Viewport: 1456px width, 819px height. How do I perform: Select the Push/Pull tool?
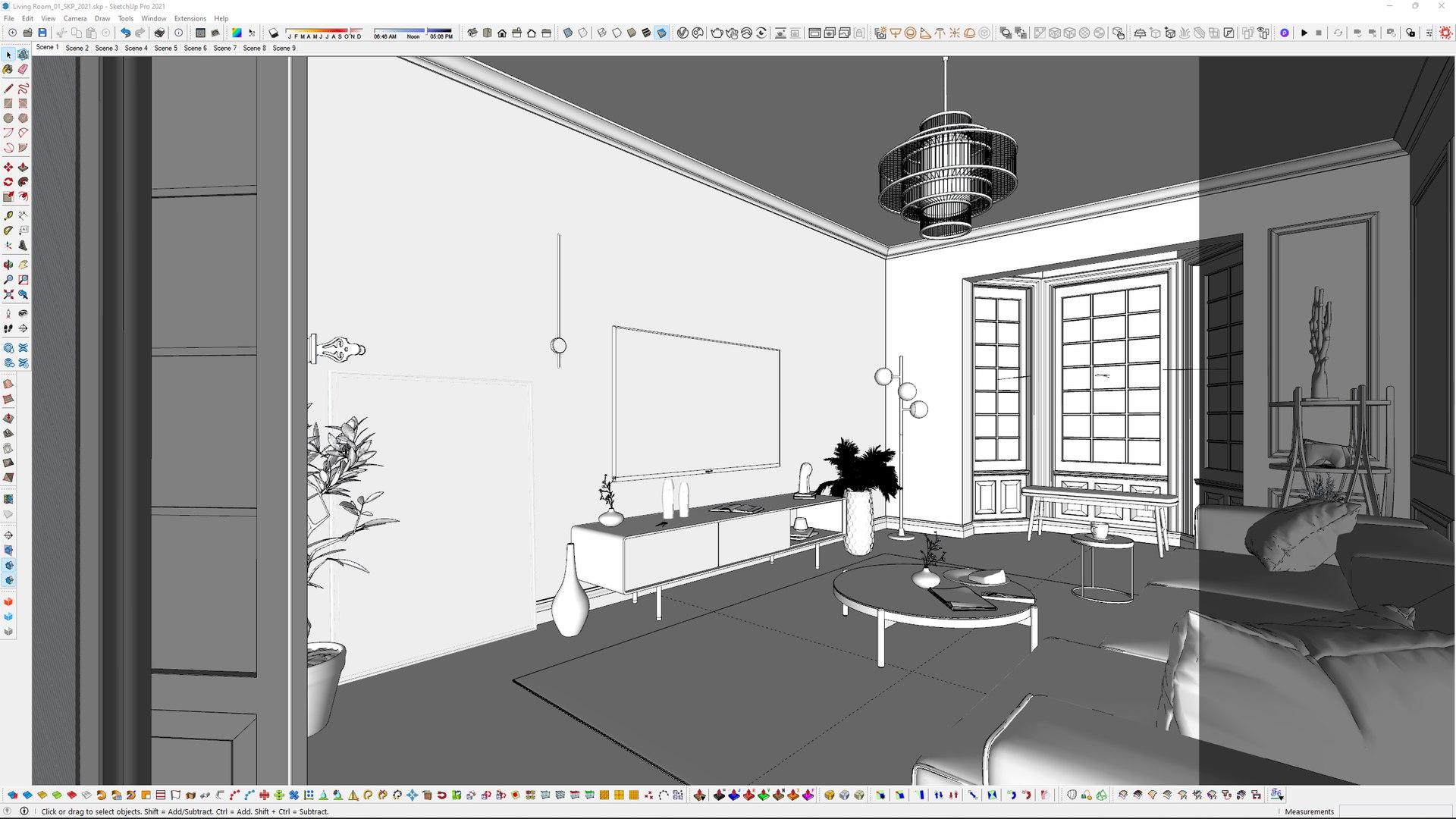tap(23, 167)
